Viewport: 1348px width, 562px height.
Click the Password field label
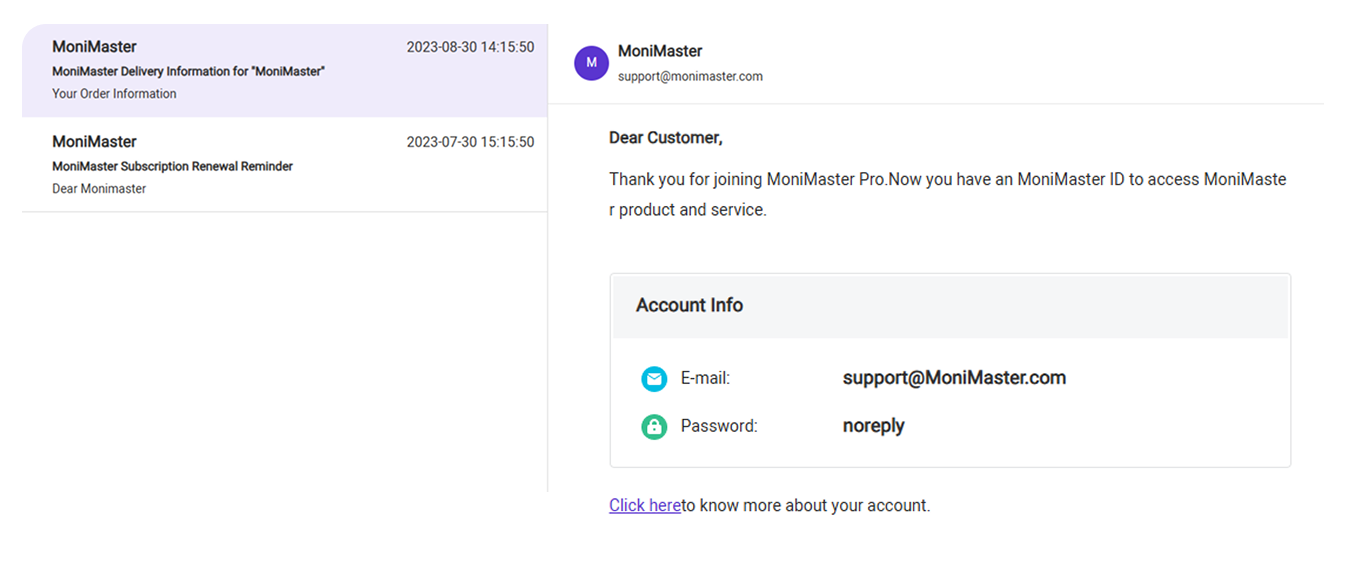(719, 426)
